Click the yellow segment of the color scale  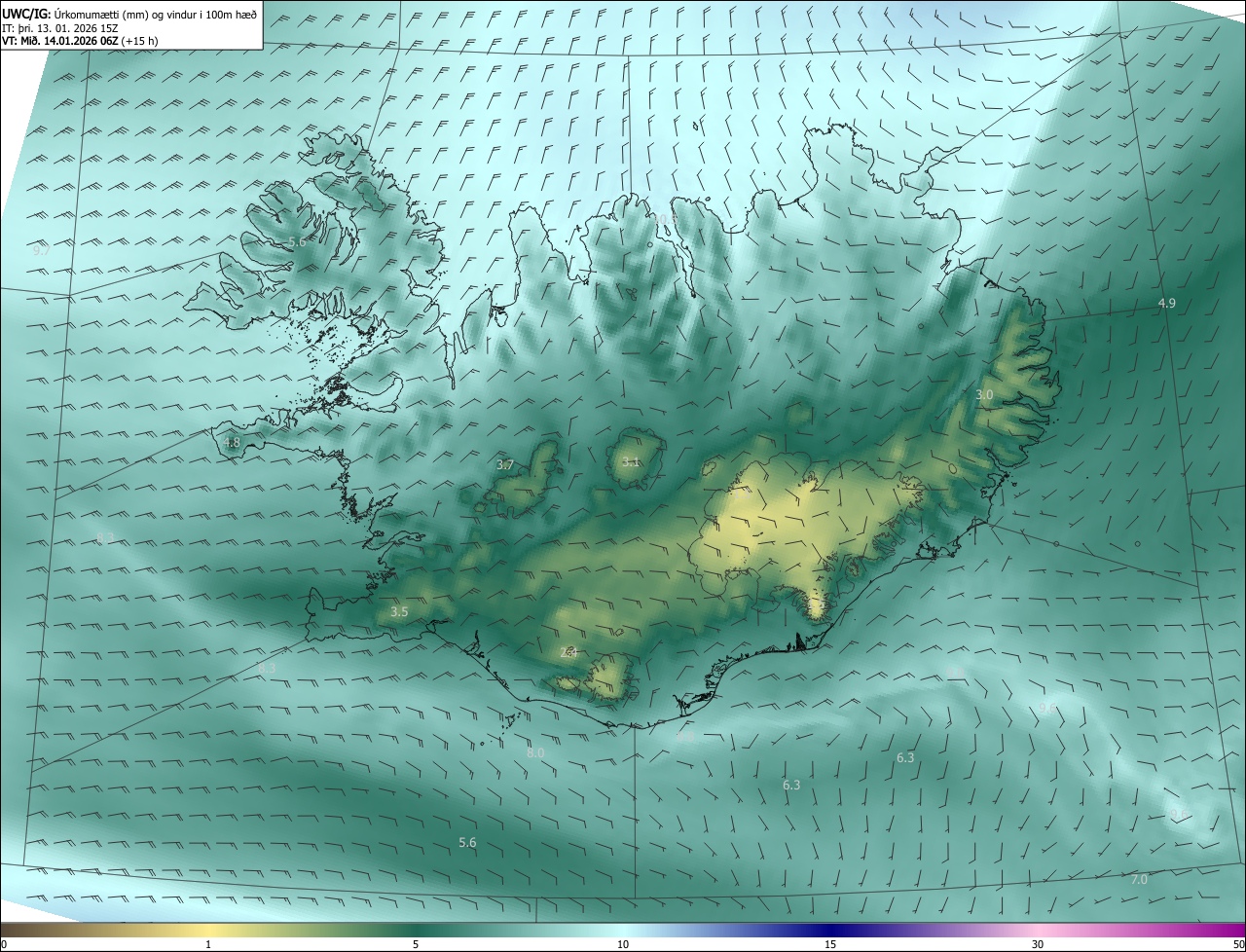(x=208, y=931)
